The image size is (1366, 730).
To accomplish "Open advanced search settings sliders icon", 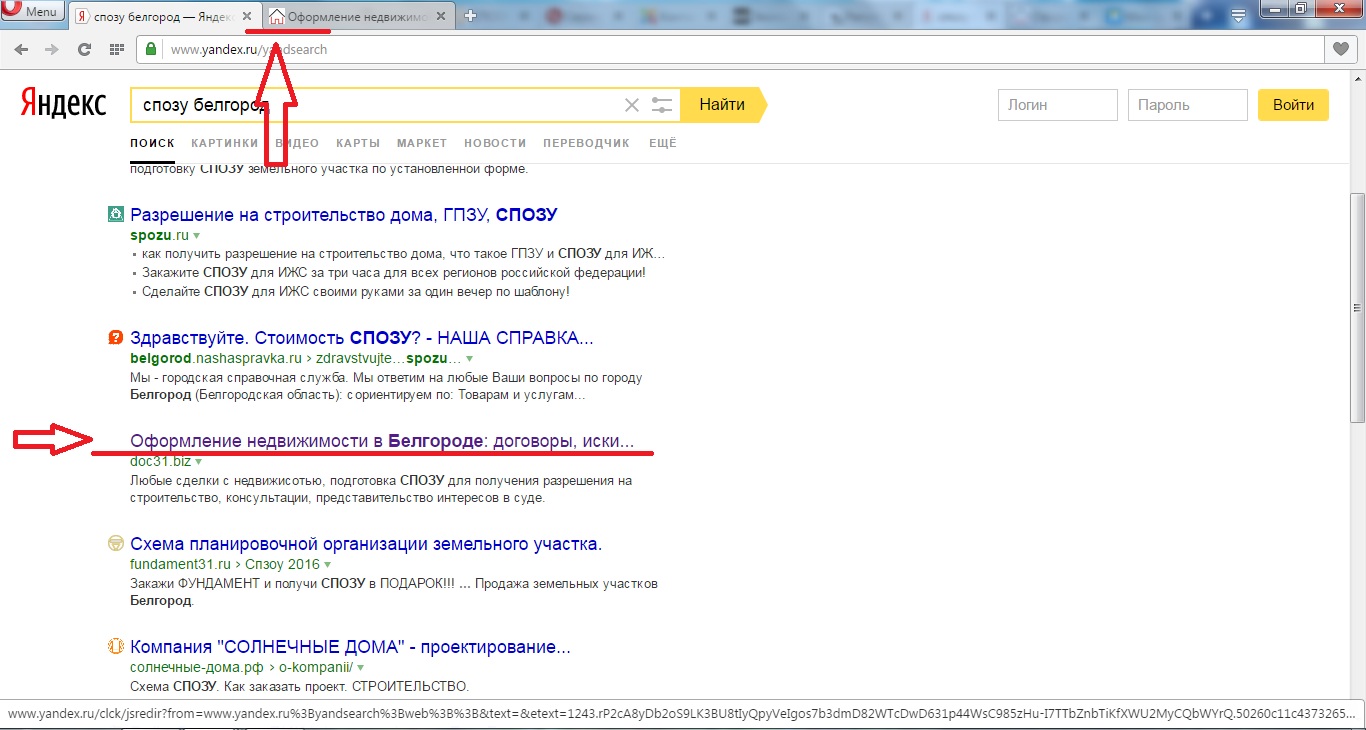I will point(661,105).
